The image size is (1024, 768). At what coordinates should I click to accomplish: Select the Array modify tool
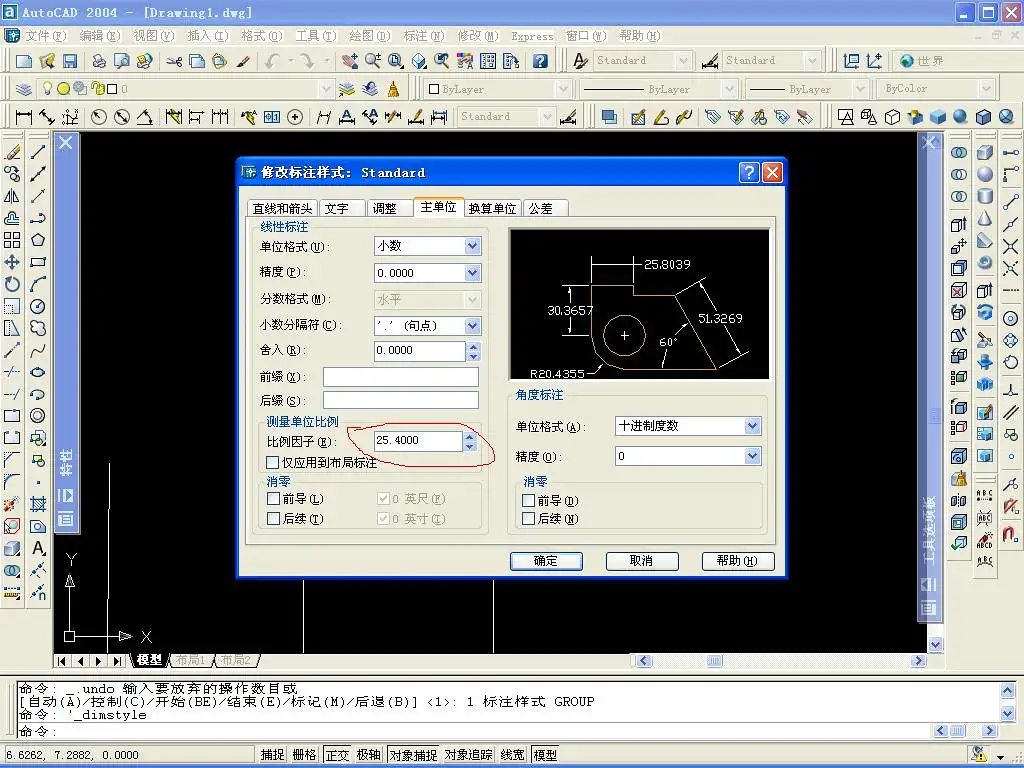coord(12,240)
